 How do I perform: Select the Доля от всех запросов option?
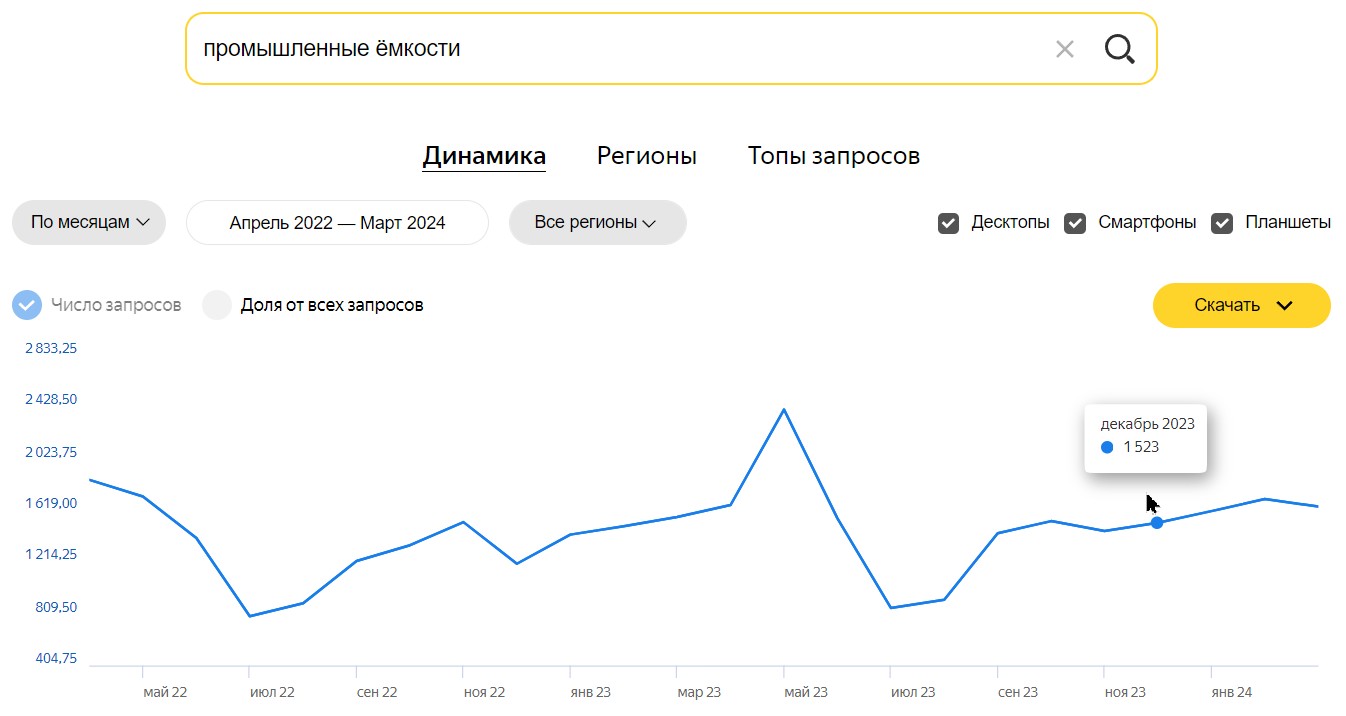(313, 305)
